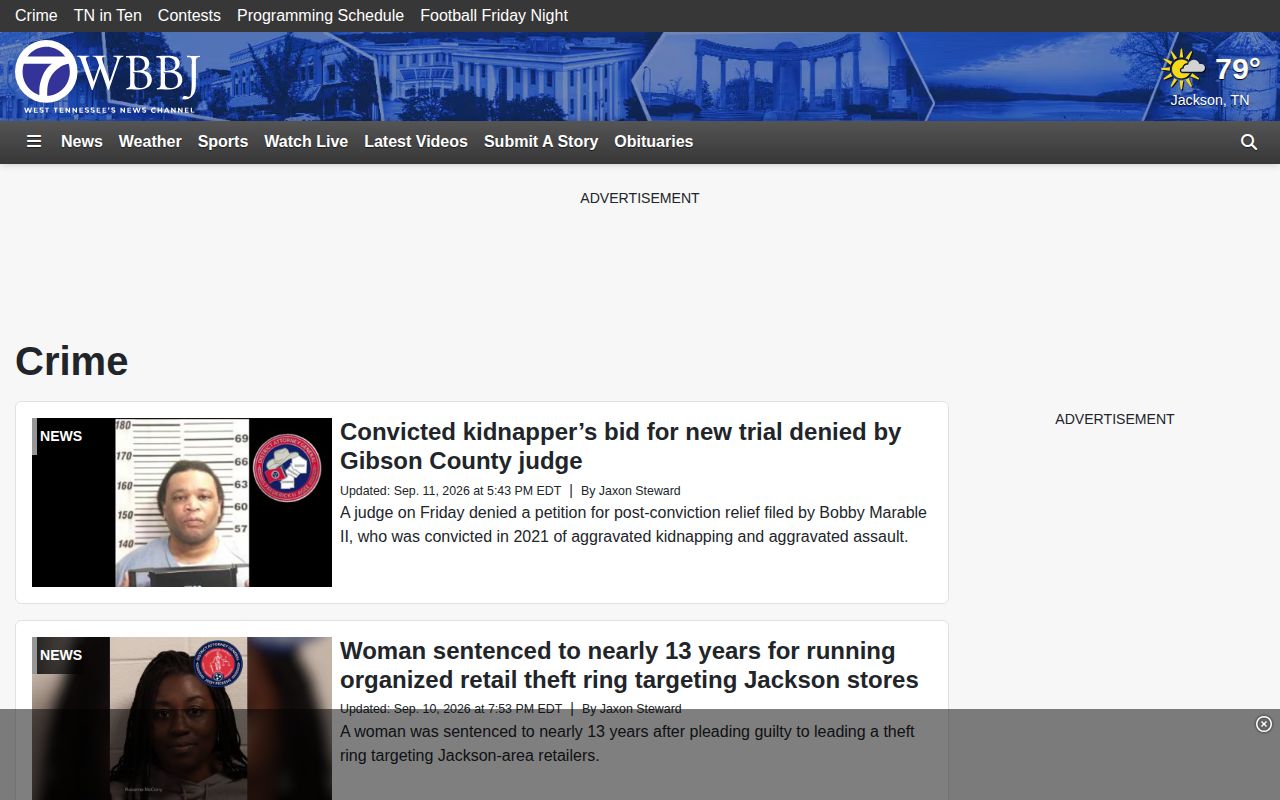Go to Contests page
Screen dimensions: 1280x800
[x=189, y=16]
